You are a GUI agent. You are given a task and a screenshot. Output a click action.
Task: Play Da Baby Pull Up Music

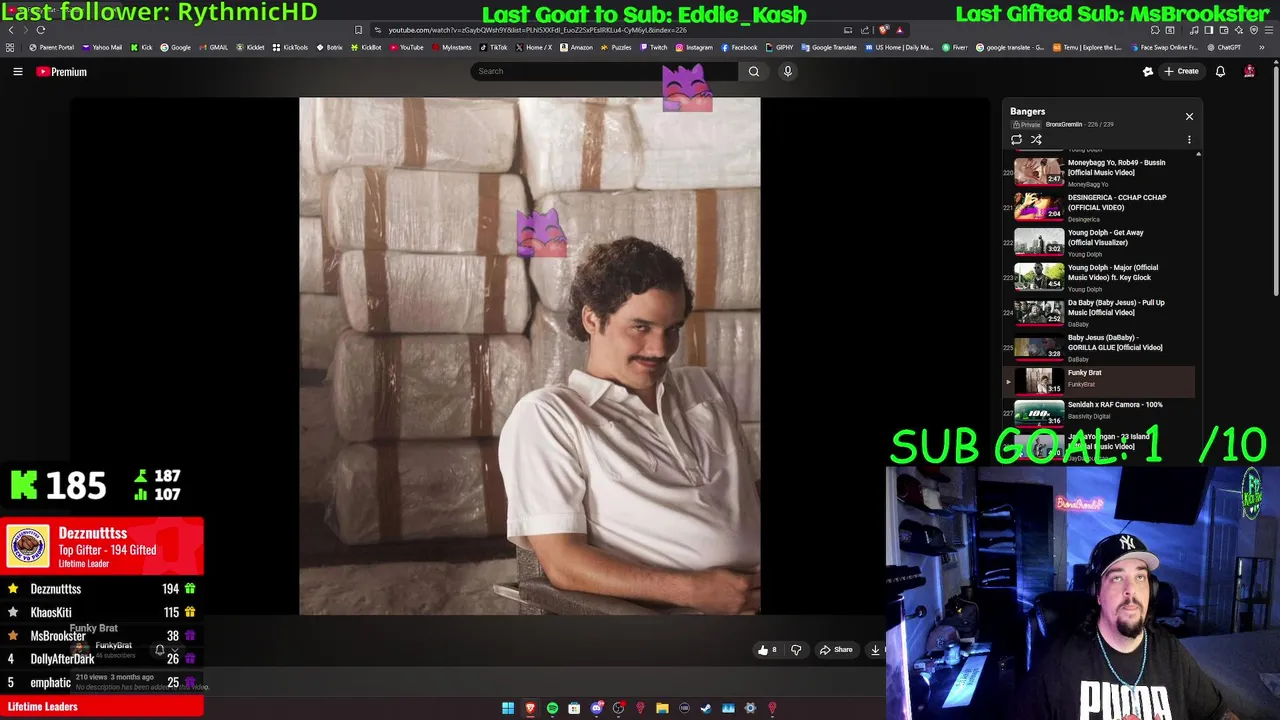(x=1100, y=312)
